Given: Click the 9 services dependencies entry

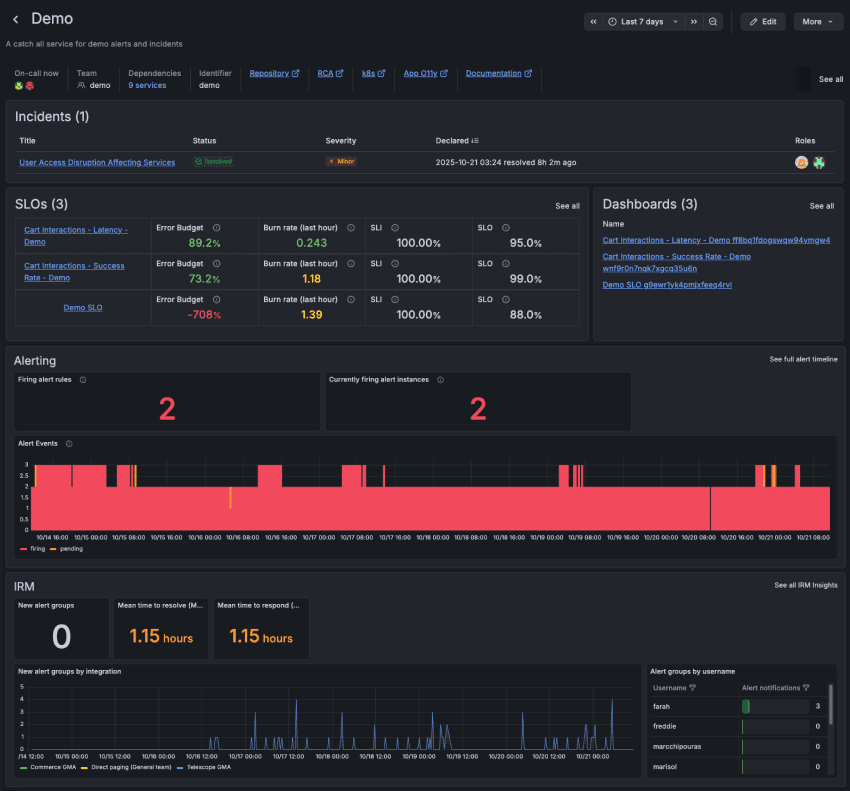Looking at the screenshot, I should (147, 85).
